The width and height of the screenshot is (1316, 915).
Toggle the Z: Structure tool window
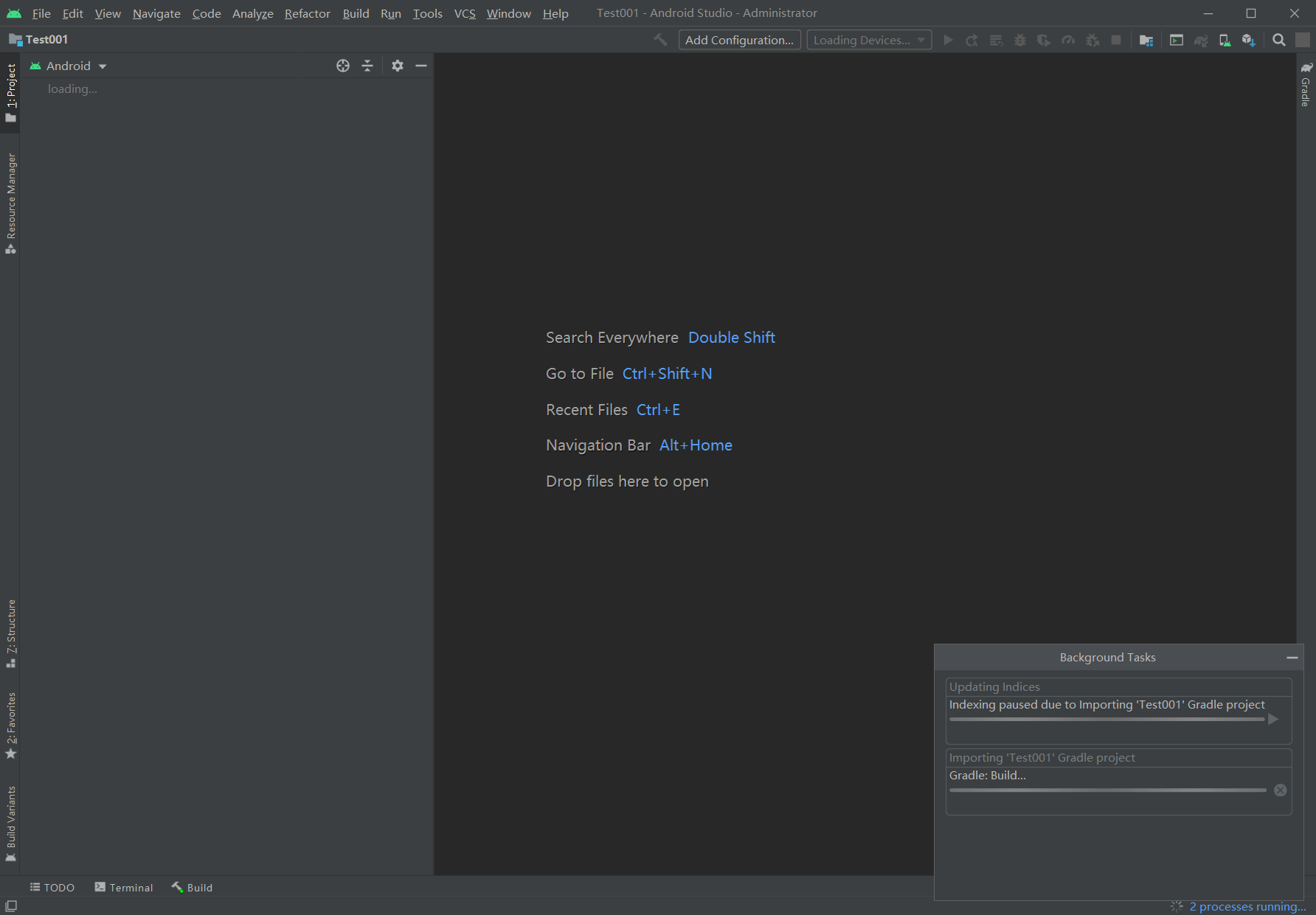click(10, 633)
